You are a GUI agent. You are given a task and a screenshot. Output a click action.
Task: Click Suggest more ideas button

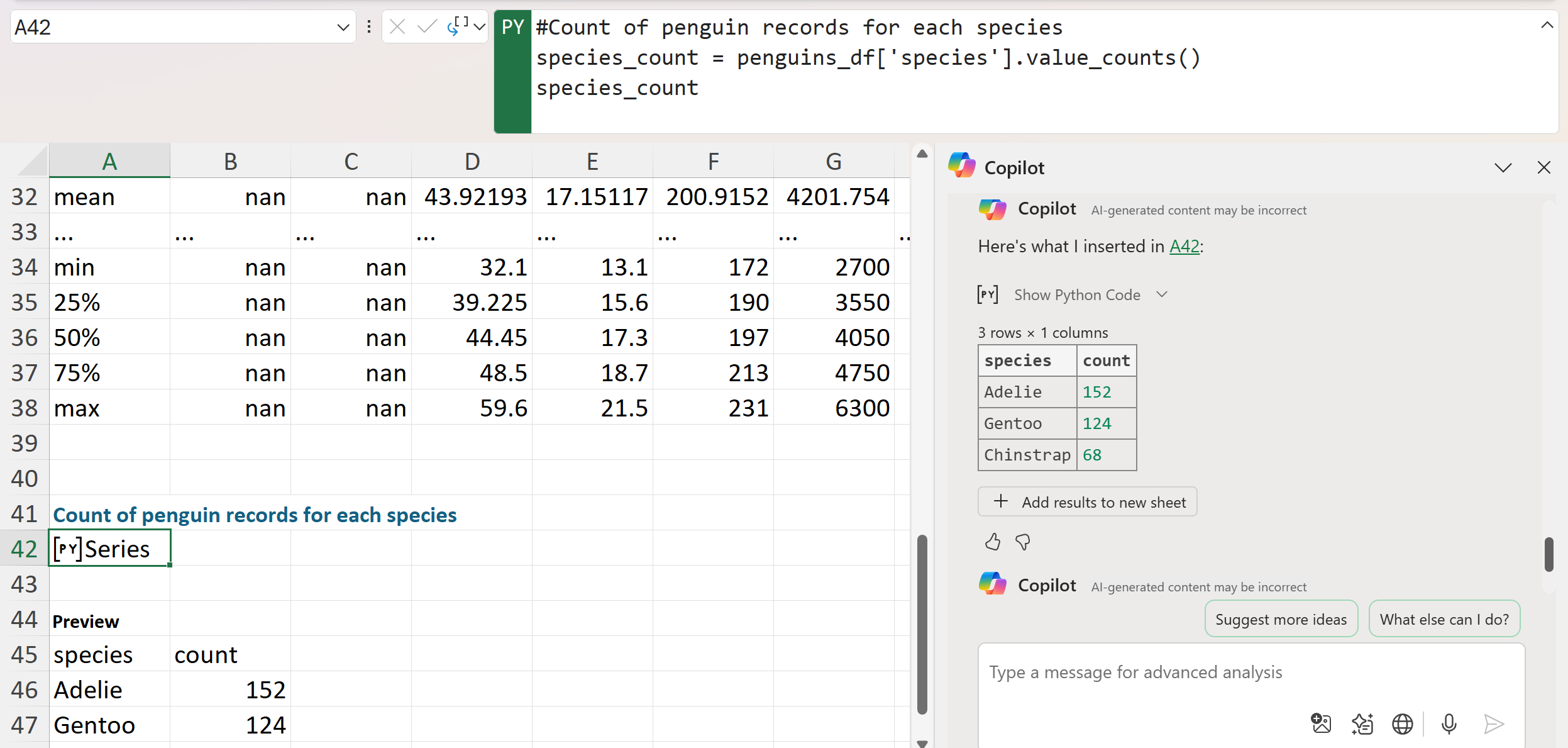pos(1281,619)
